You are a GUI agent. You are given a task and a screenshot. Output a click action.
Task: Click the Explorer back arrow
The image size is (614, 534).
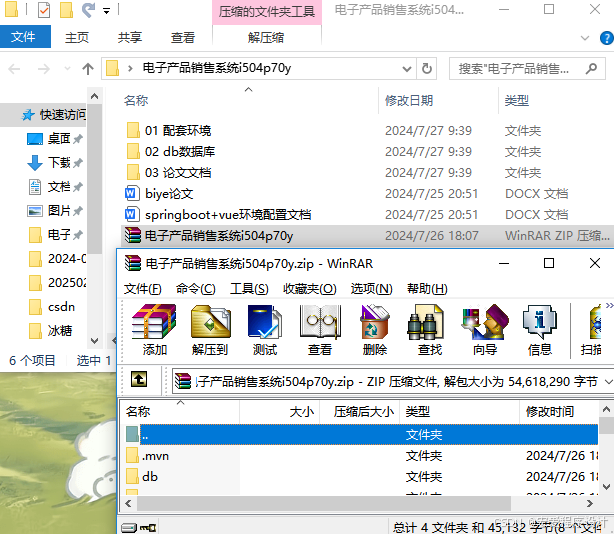[x=14, y=69]
